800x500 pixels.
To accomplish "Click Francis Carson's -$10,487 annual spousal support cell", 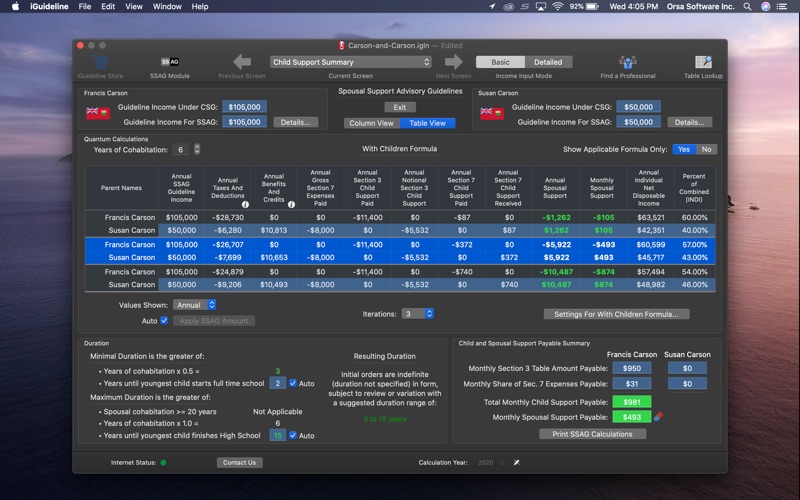I will 556,271.
